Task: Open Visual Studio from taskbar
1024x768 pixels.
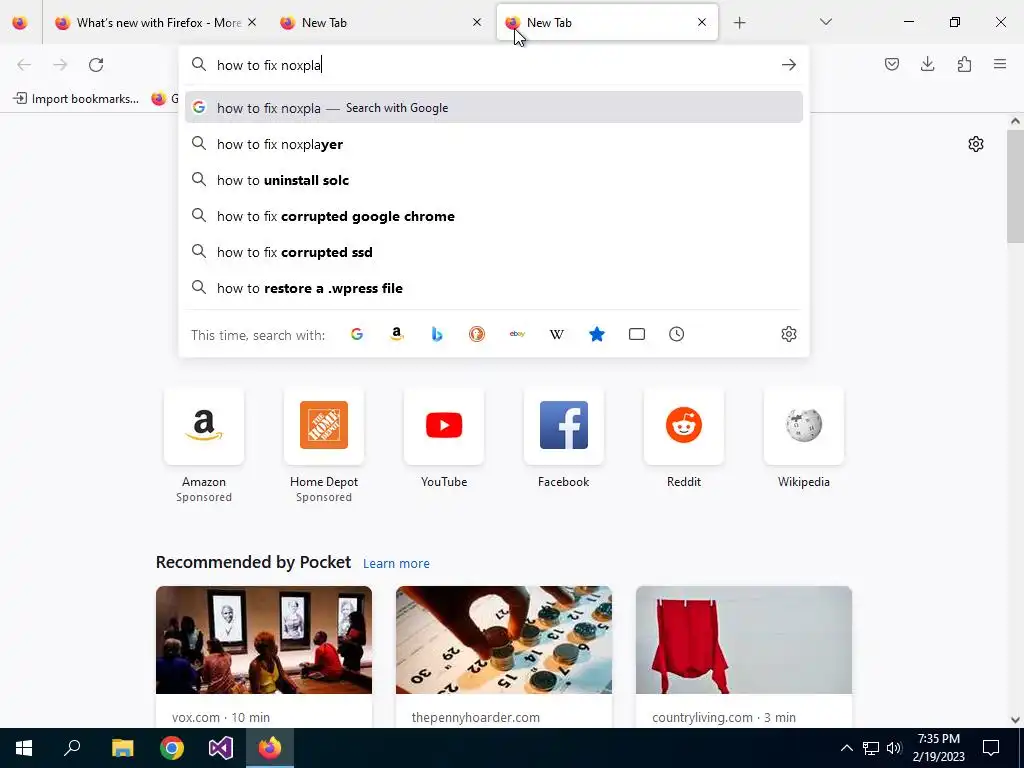Action: coord(221,748)
